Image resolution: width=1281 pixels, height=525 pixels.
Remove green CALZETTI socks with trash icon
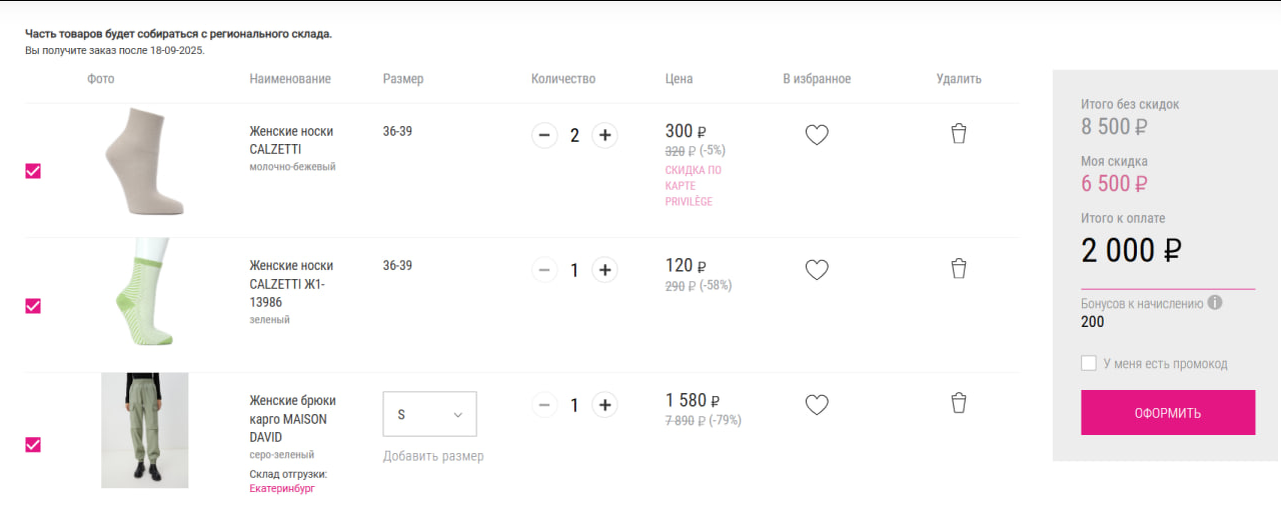coord(958,269)
